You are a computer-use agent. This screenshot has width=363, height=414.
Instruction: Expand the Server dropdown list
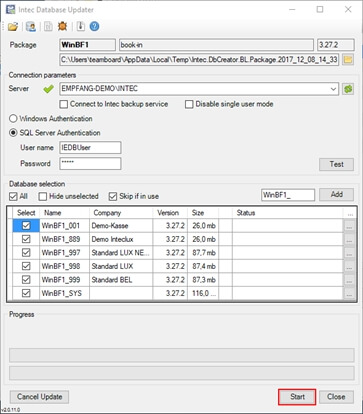[333, 89]
